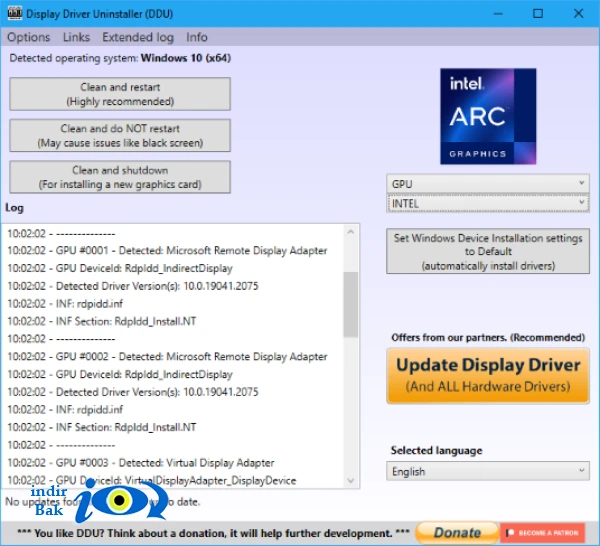This screenshot has width=600, height=546.
Task: Click Clean and restart button
Action: tap(120, 94)
